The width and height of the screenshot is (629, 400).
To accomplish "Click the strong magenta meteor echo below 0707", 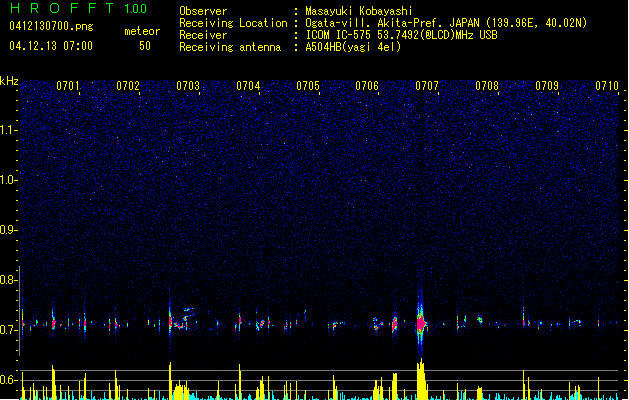I will click(421, 323).
